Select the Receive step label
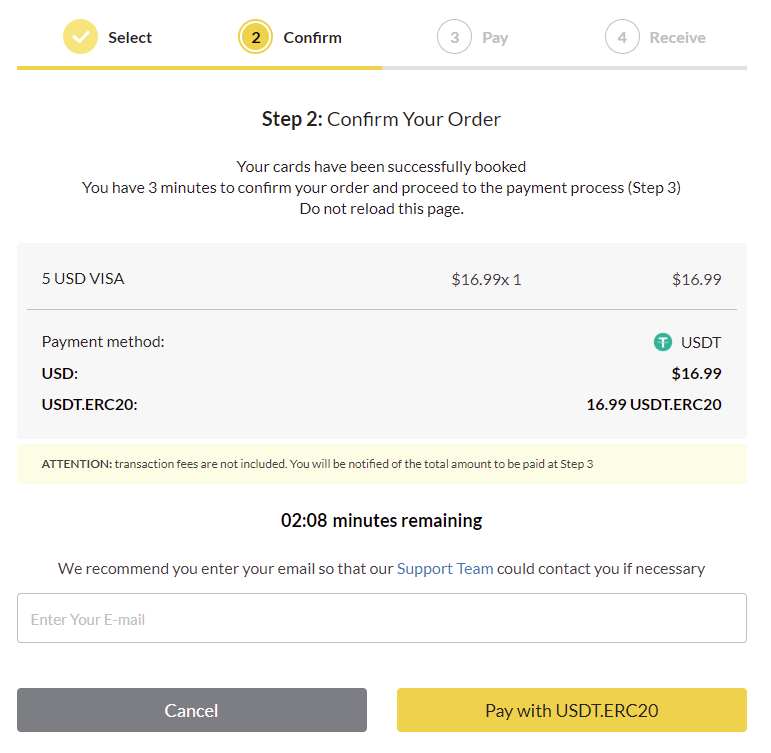771x753 pixels. point(677,38)
